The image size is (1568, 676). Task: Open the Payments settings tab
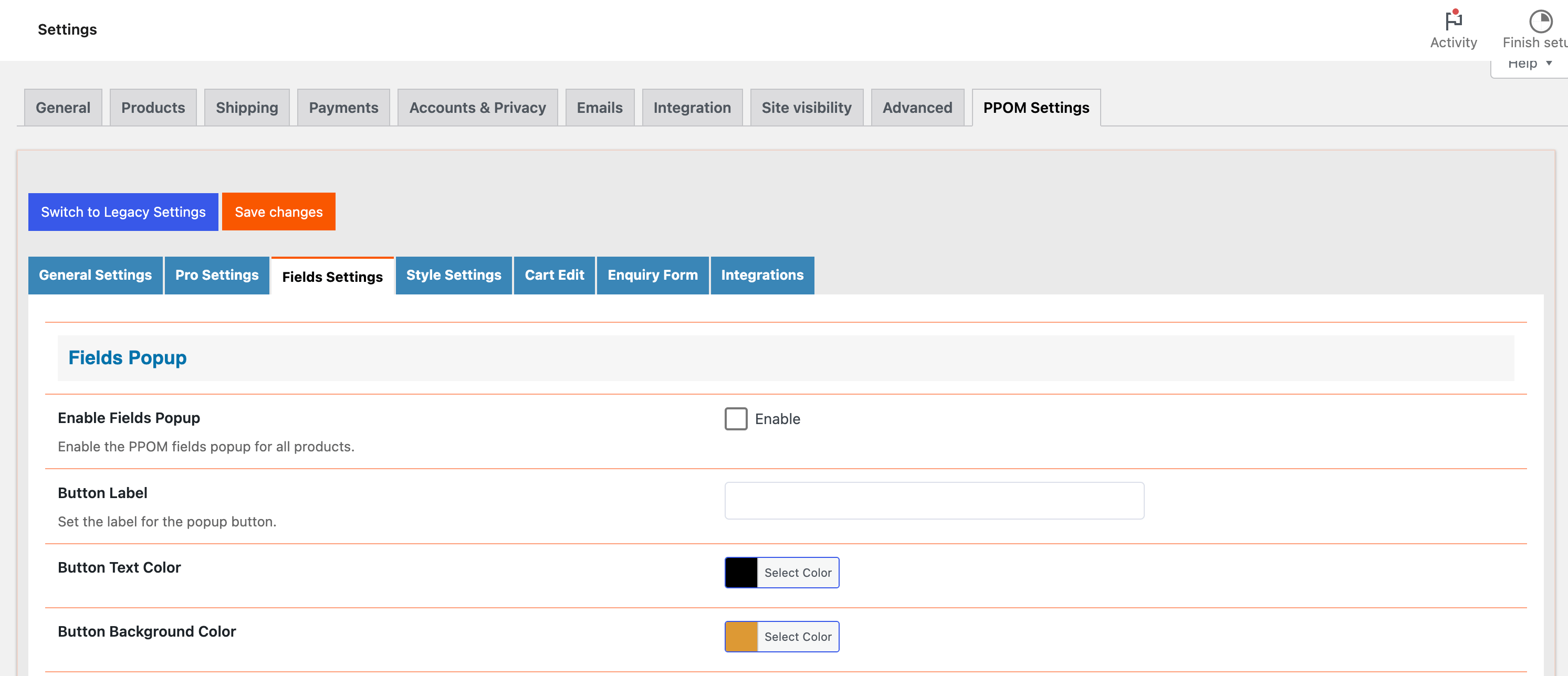[343, 108]
